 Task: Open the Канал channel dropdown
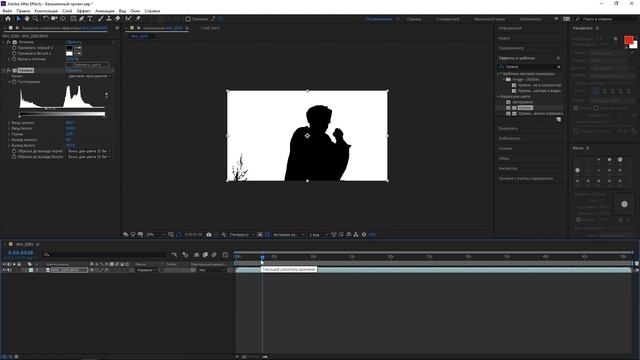89,76
